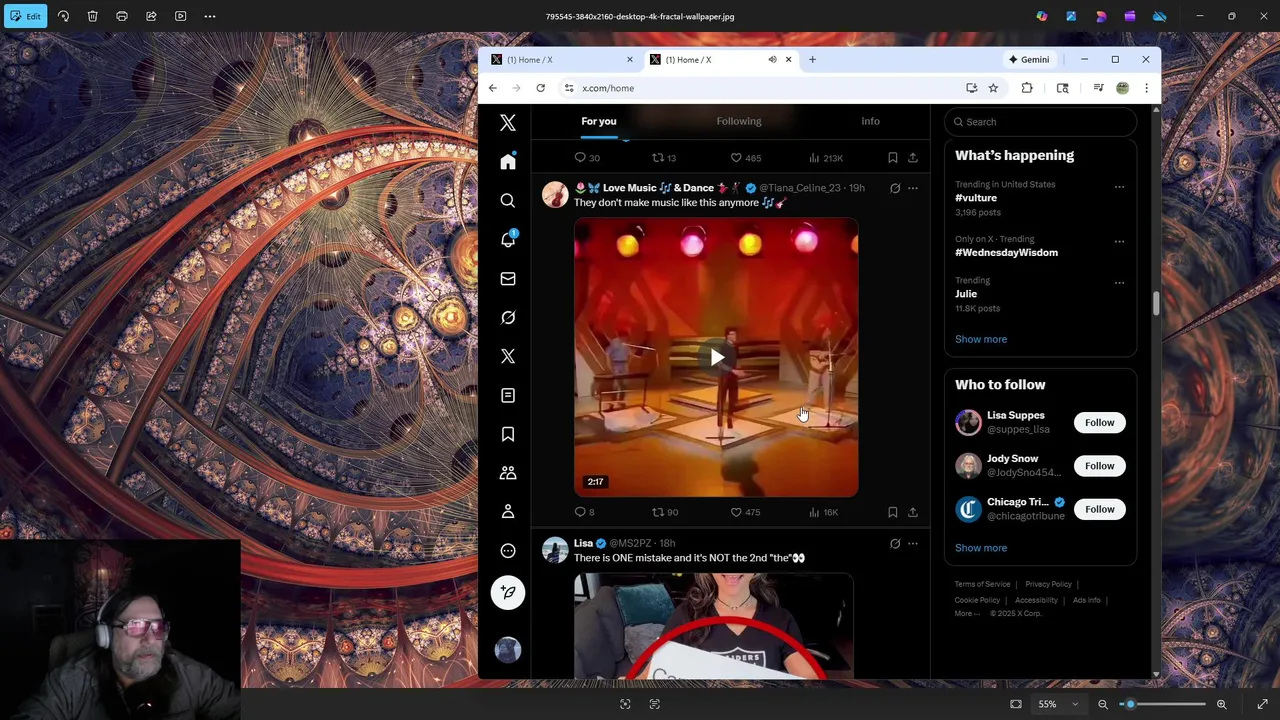Open the Clipchamp icon in the Photos title bar
1280x720 pixels.
(1130, 16)
